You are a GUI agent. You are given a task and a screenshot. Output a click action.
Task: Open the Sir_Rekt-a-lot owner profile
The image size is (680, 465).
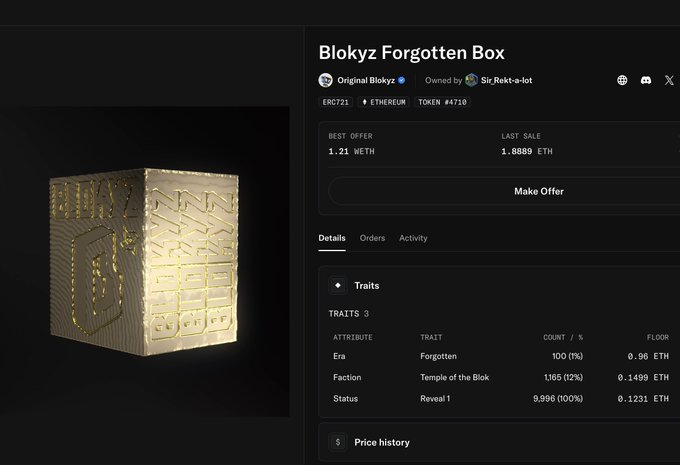coord(506,80)
